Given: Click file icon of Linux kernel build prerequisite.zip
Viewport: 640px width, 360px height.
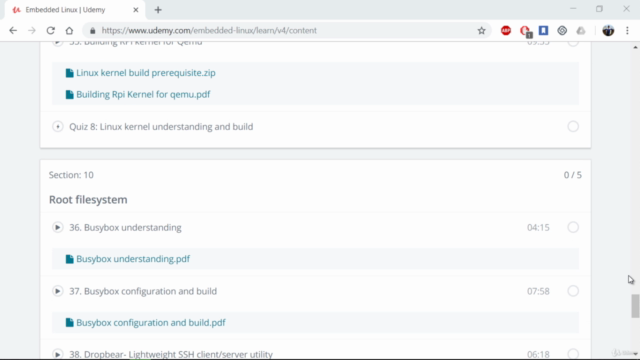Looking at the screenshot, I should [69, 73].
